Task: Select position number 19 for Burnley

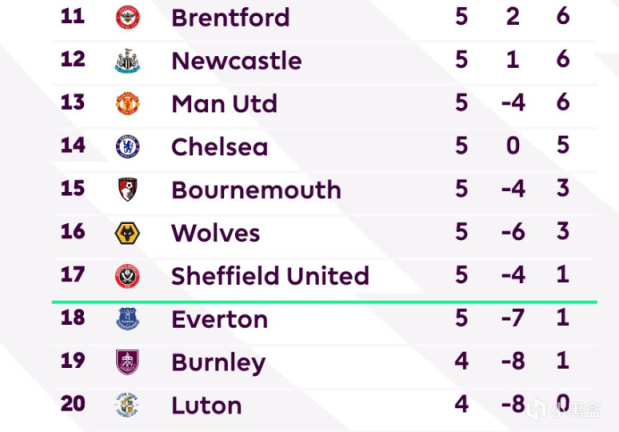Action: [73, 361]
